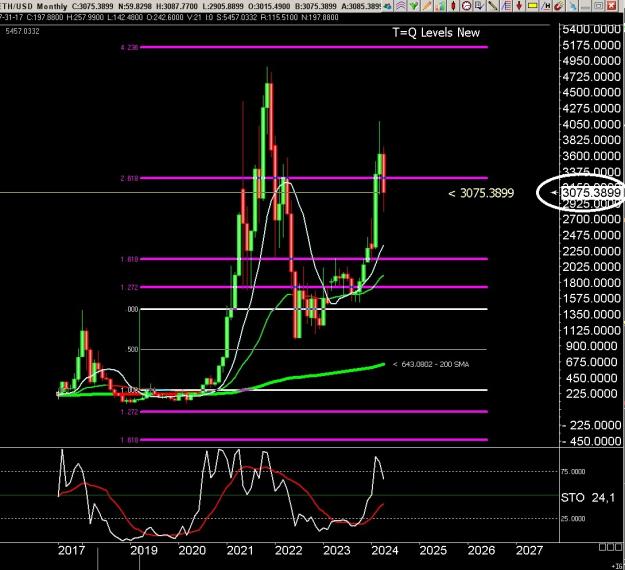Click the 2022 label on time axis
The image size is (625, 570).
click(x=289, y=550)
